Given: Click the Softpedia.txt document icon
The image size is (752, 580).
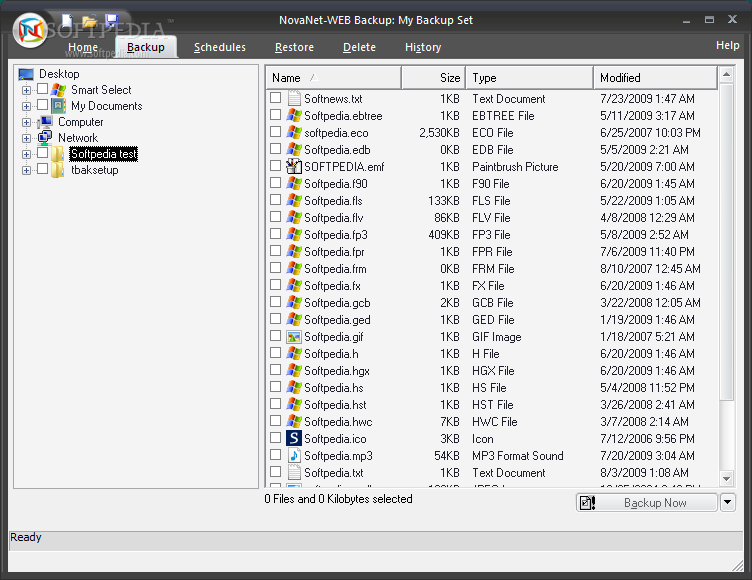Looking at the screenshot, I should pos(294,473).
